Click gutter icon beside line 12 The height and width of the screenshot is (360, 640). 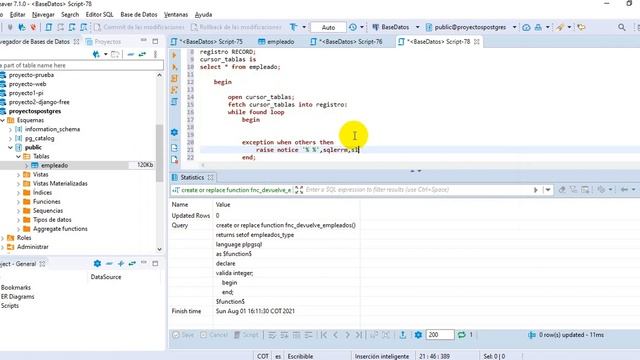174,78
